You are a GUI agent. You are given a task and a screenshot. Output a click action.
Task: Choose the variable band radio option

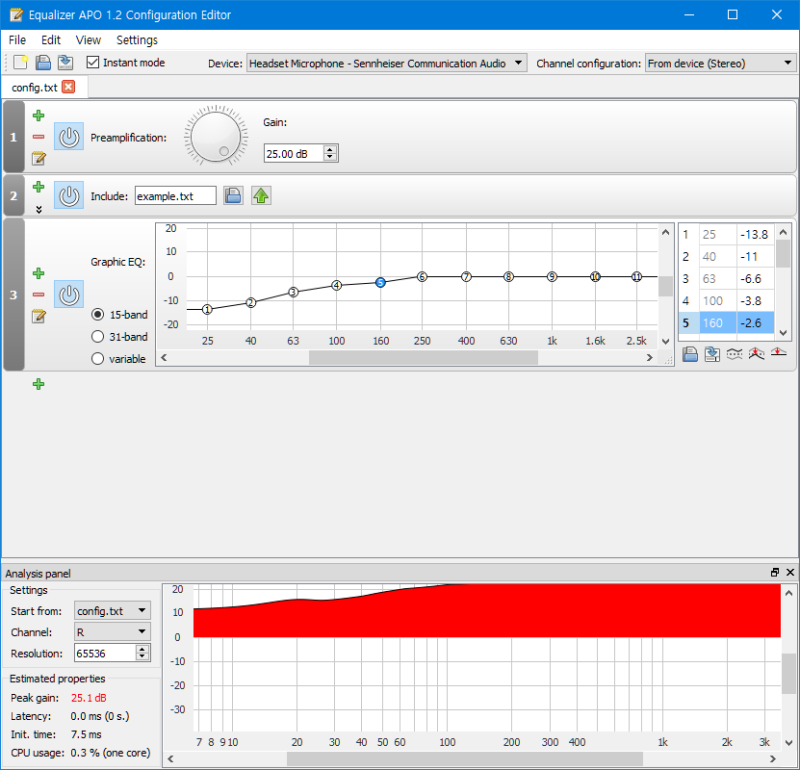[x=98, y=359]
